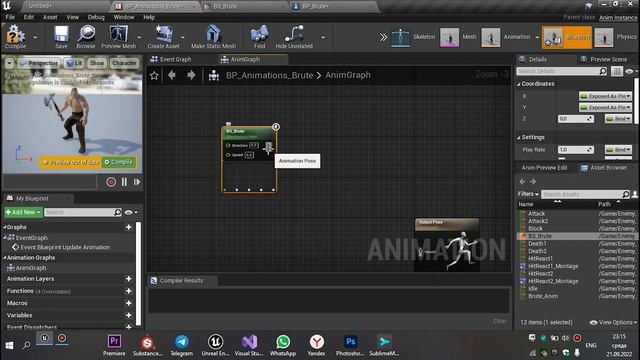Image resolution: width=640 pixels, height=360 pixels.
Task: Click Compile button in viewport
Action: [x=118, y=162]
